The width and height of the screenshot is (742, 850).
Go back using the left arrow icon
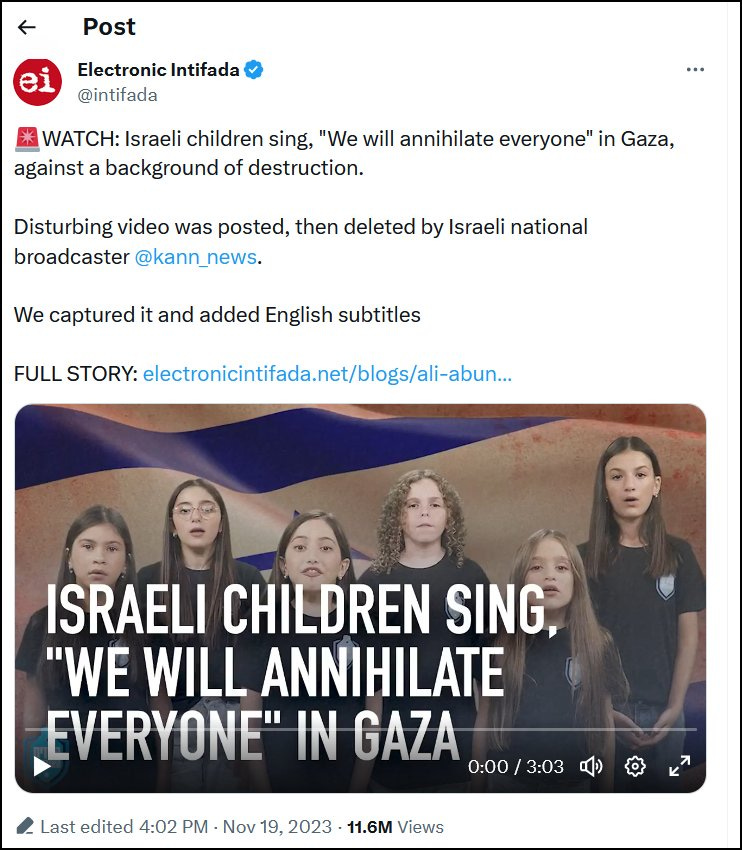pos(26,27)
